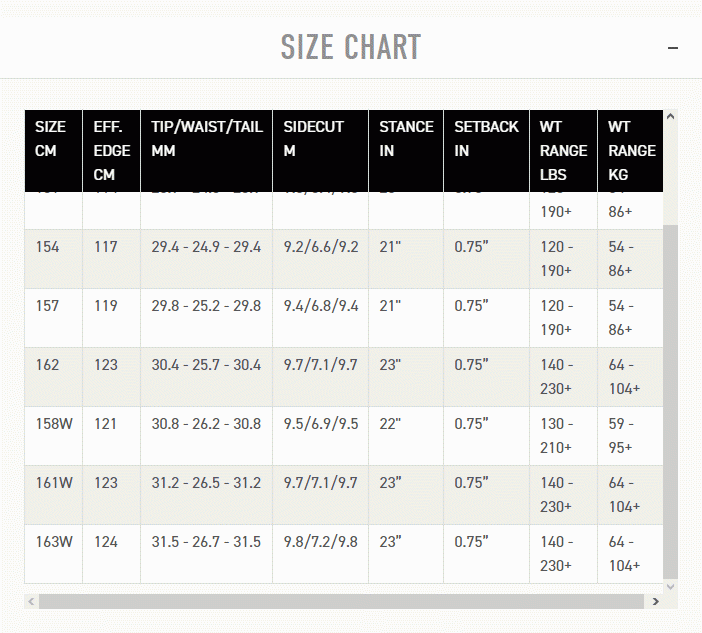Click the SIZE CHART heading
The height and width of the screenshot is (633, 702).
(351, 47)
